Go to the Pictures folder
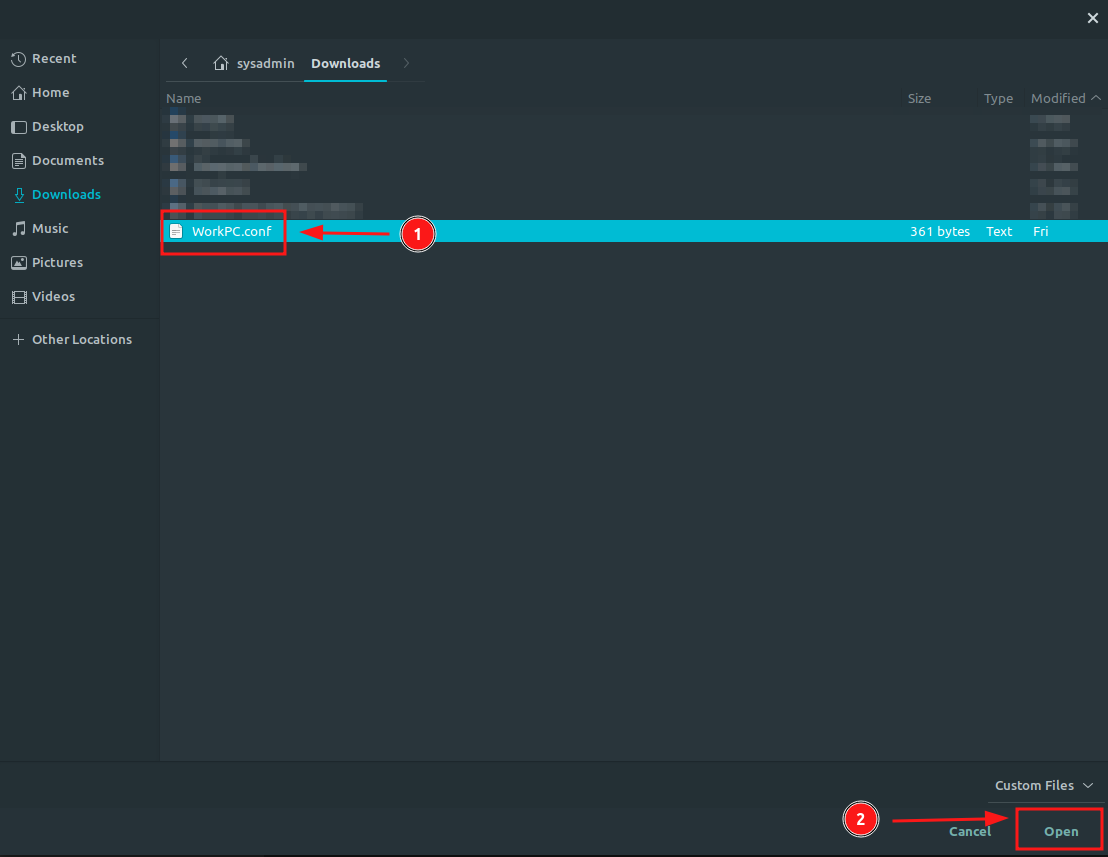This screenshot has width=1108, height=857. pyautogui.click(x=59, y=262)
